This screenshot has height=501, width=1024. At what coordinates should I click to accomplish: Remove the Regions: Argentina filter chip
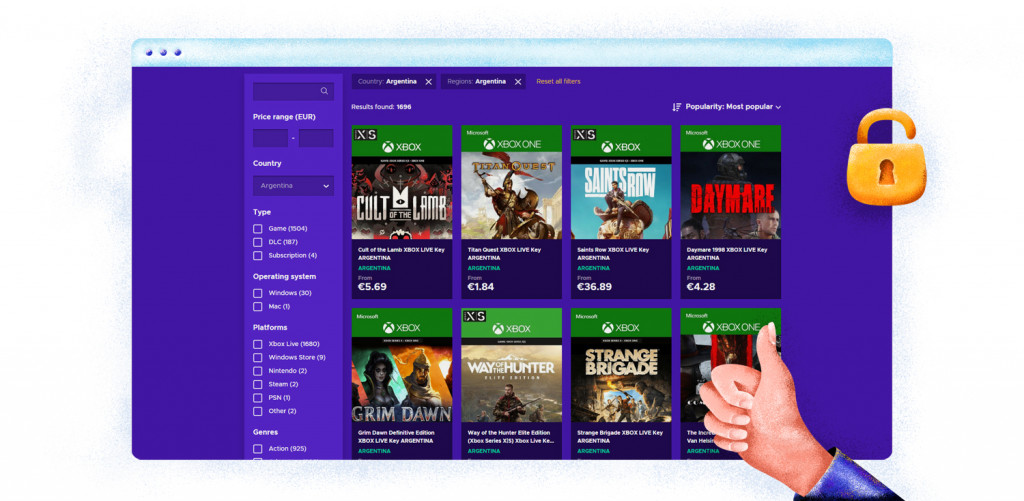(518, 82)
